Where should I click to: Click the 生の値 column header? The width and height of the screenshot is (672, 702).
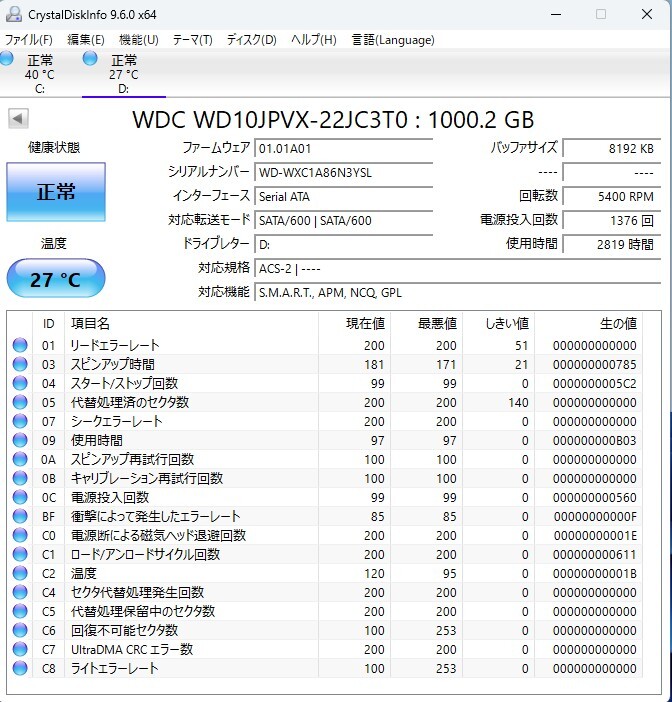coord(588,323)
